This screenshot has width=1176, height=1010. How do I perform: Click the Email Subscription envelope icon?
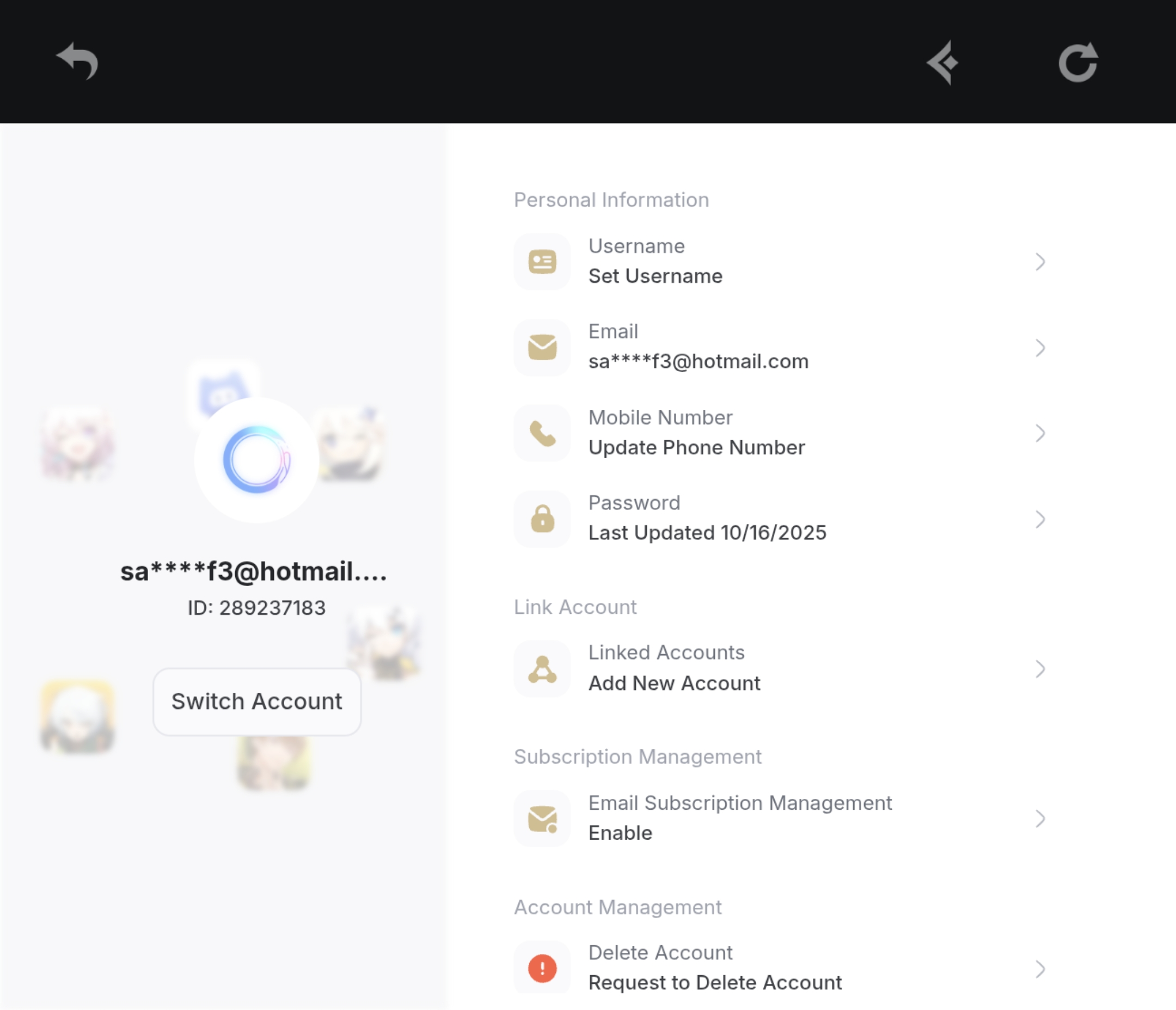pos(542,819)
